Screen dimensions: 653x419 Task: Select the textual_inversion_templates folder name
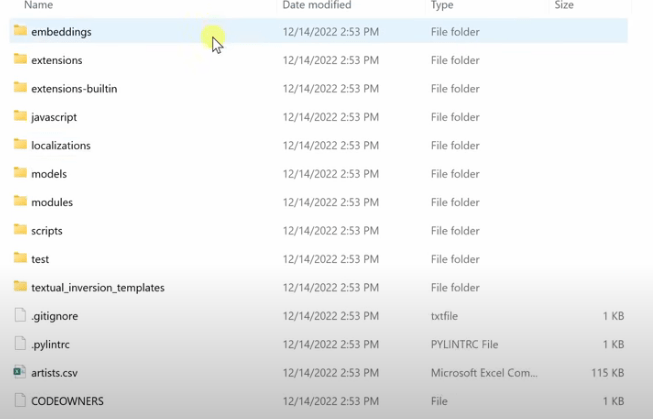tap(98, 287)
